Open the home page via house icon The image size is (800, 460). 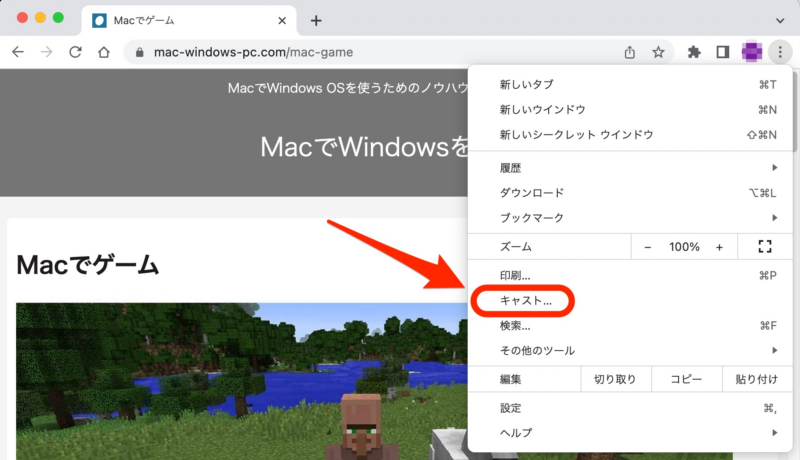(104, 52)
